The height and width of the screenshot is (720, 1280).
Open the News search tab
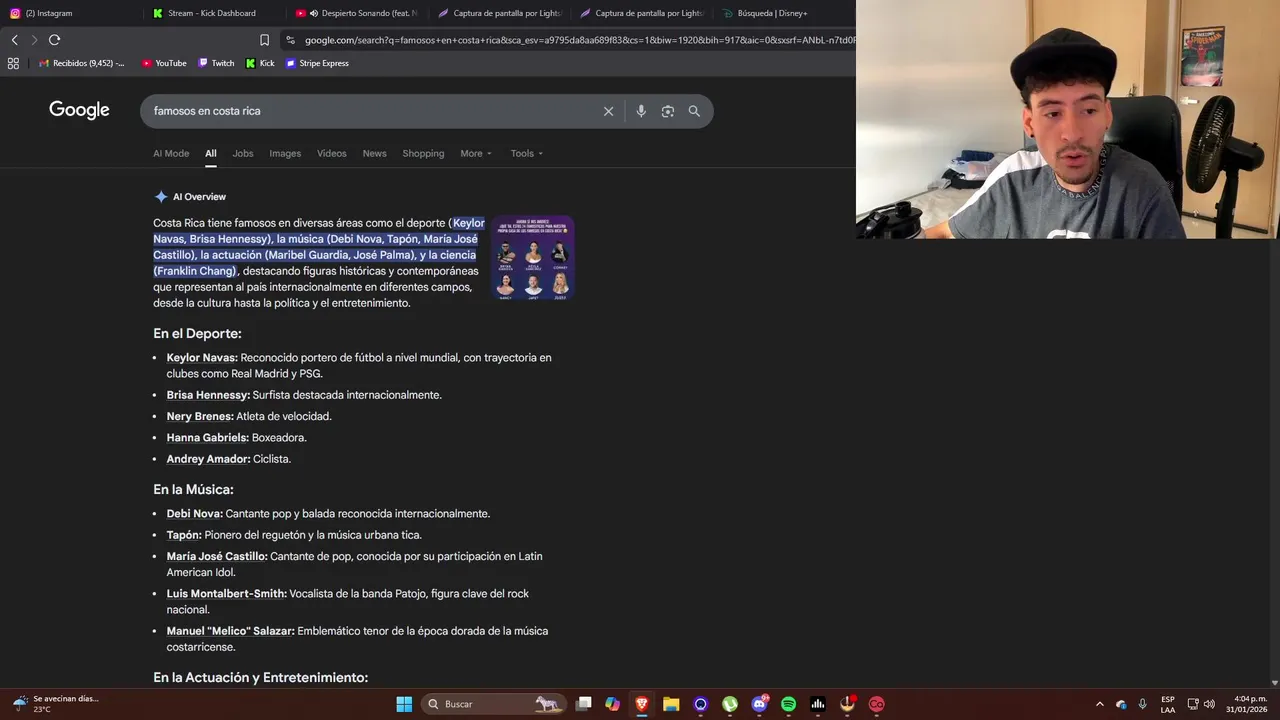374,153
